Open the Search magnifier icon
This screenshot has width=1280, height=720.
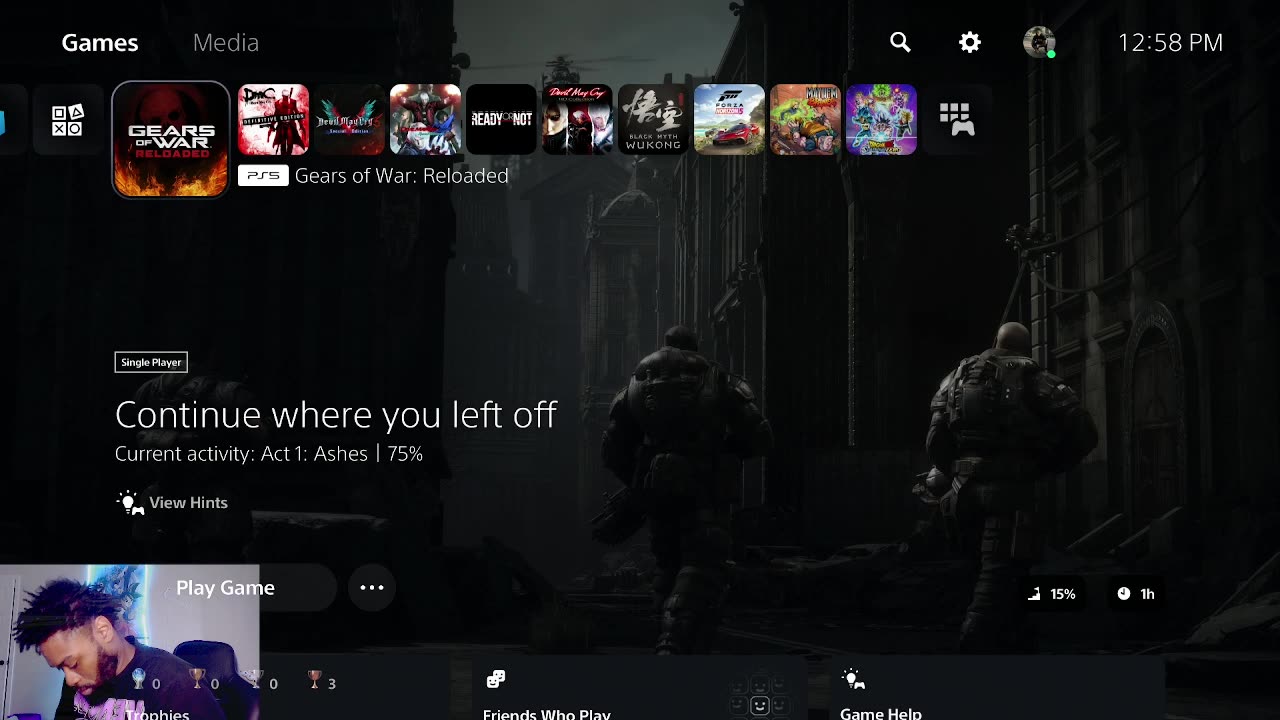click(900, 42)
